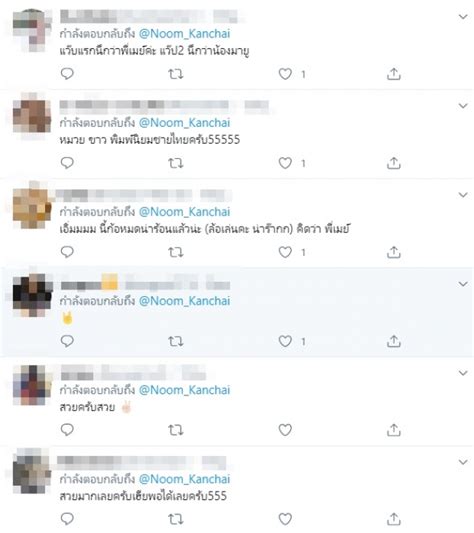This screenshot has height=533, width=474.
Task: Like the last tweet ending with 555
Action: point(285,519)
